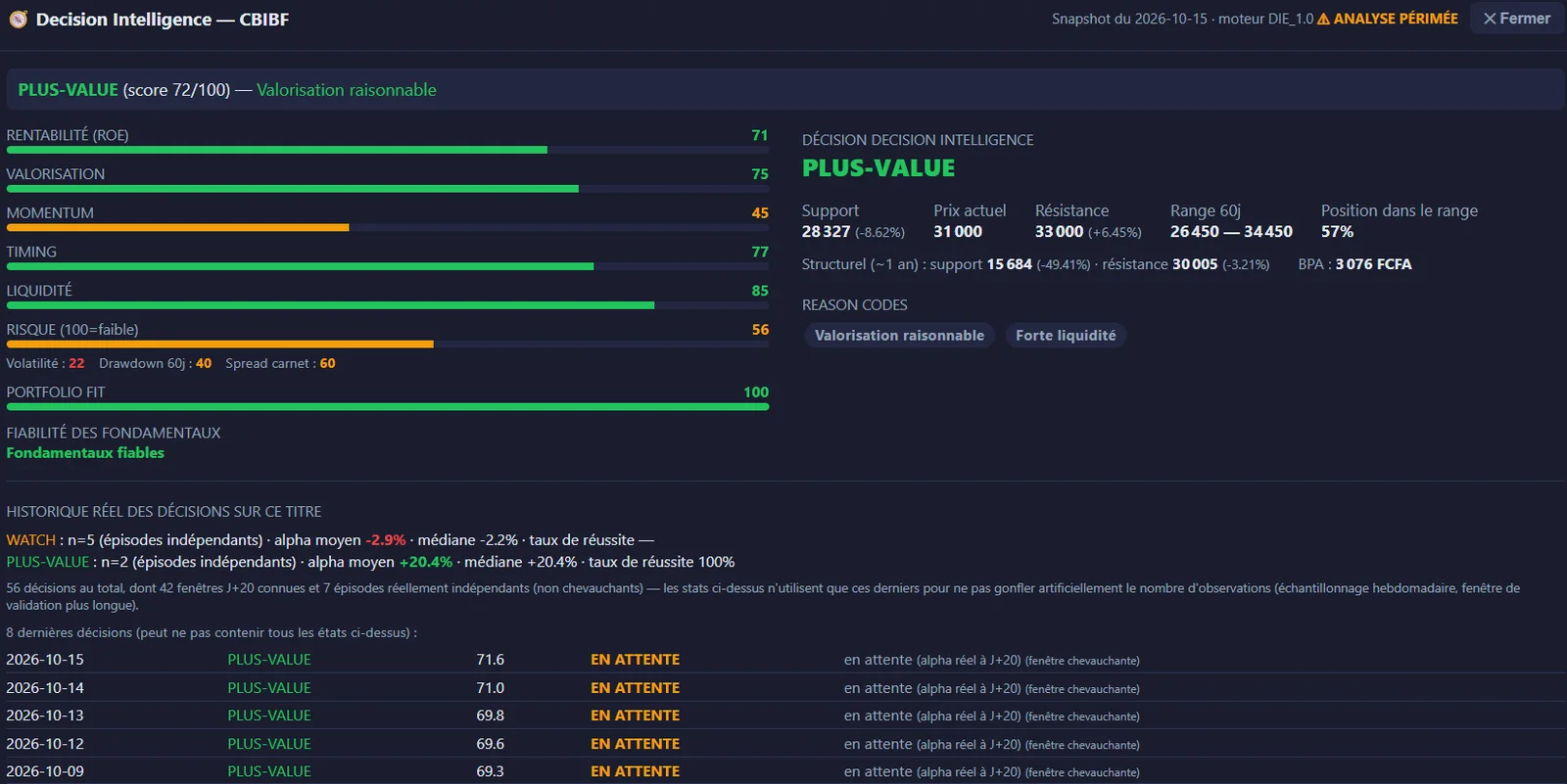
Task: Close the panel with the Fermer button
Action: tap(1516, 19)
